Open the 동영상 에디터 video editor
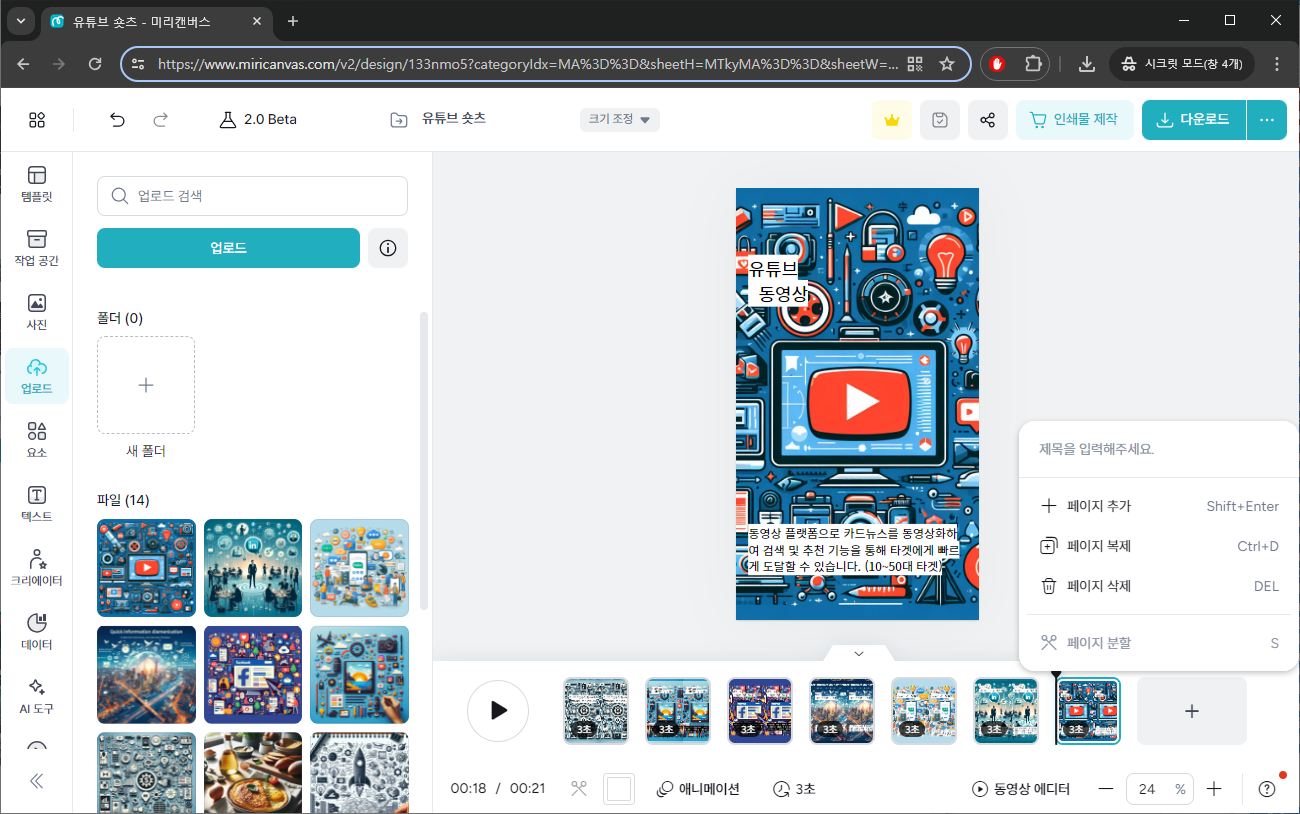 click(x=1021, y=789)
